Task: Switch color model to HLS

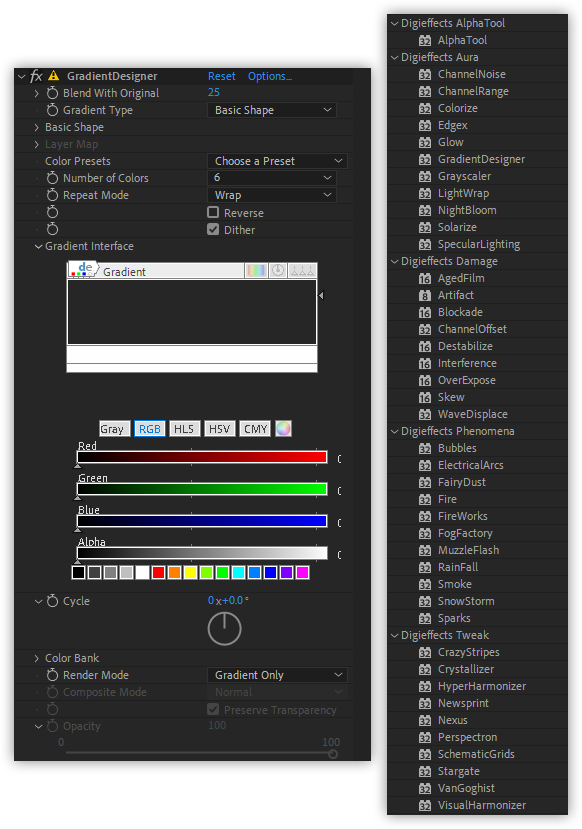Action: pyautogui.click(x=184, y=429)
